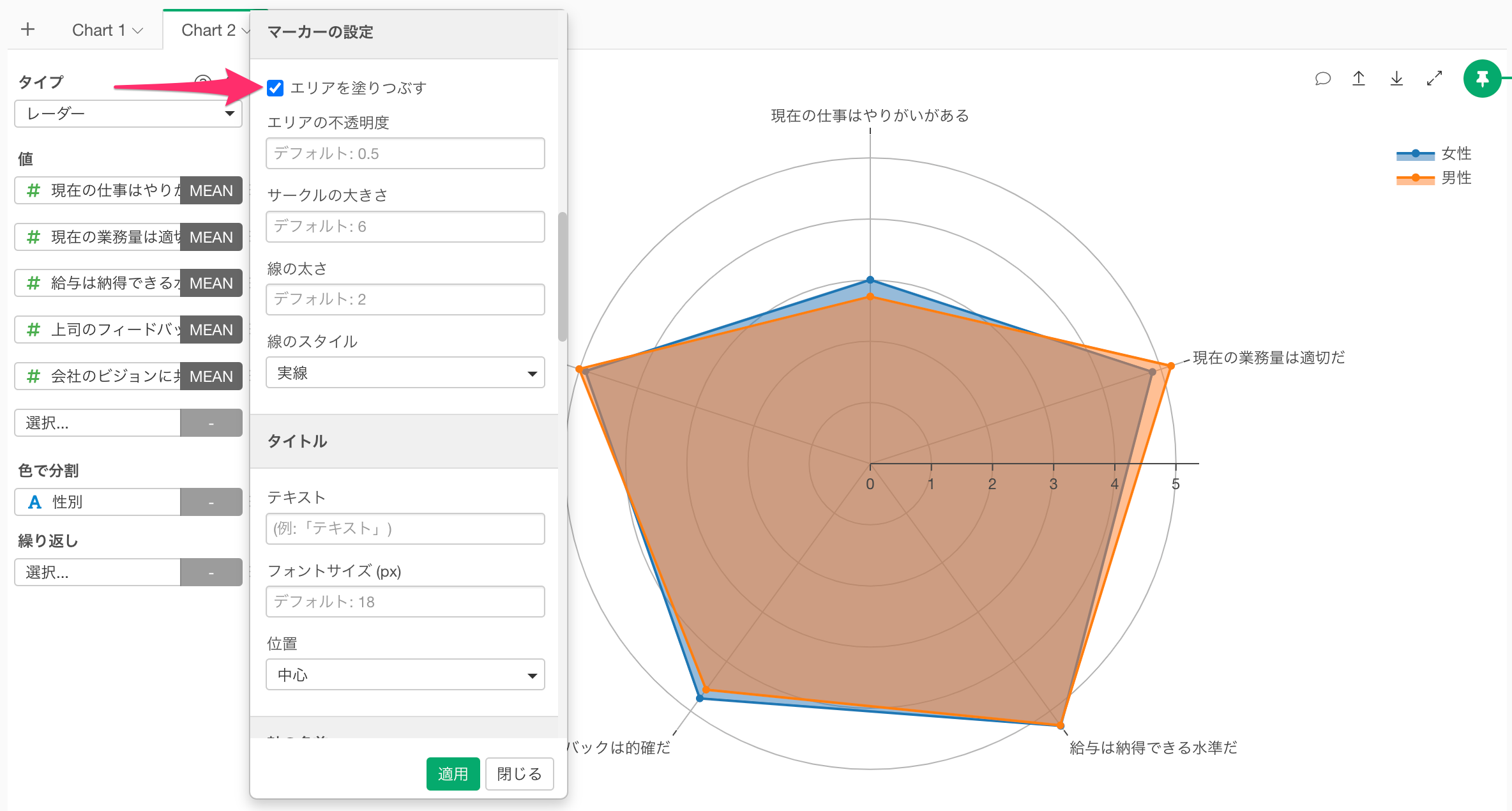Click the 適用 apply button

click(453, 774)
